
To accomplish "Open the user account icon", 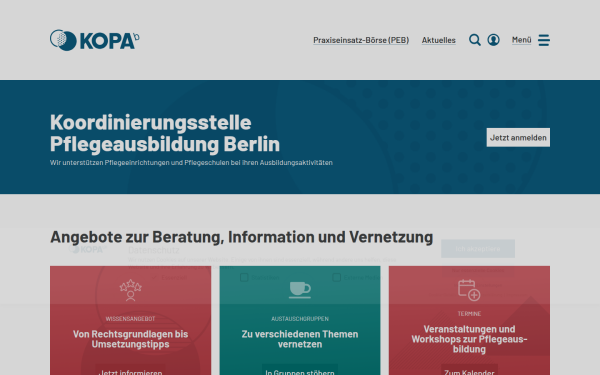I will point(493,40).
